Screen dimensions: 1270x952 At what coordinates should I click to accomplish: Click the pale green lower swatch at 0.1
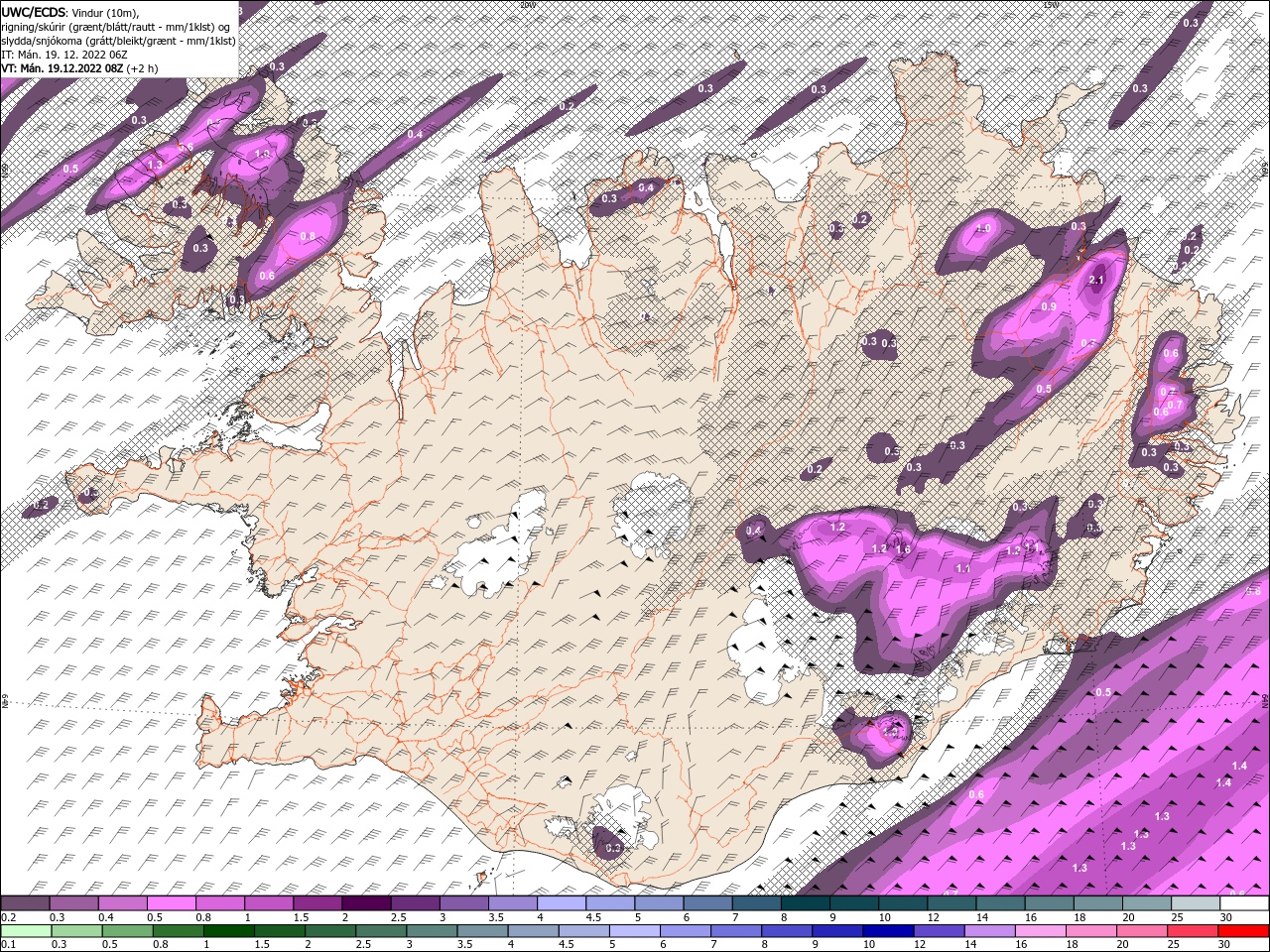[26, 931]
